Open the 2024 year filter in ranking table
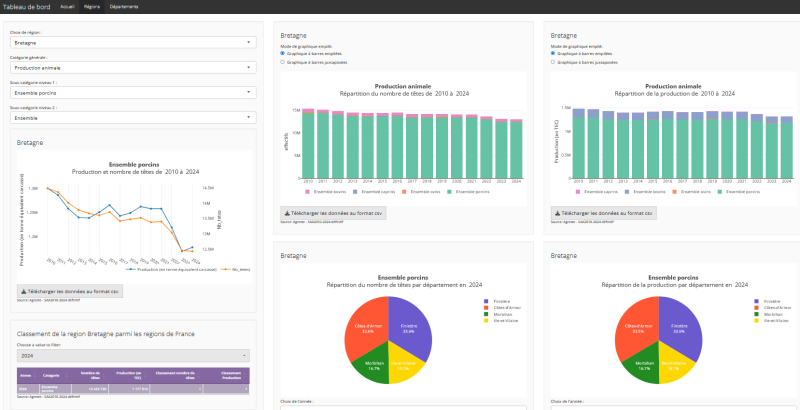Viewport: 800px width, 410px height. (130, 355)
